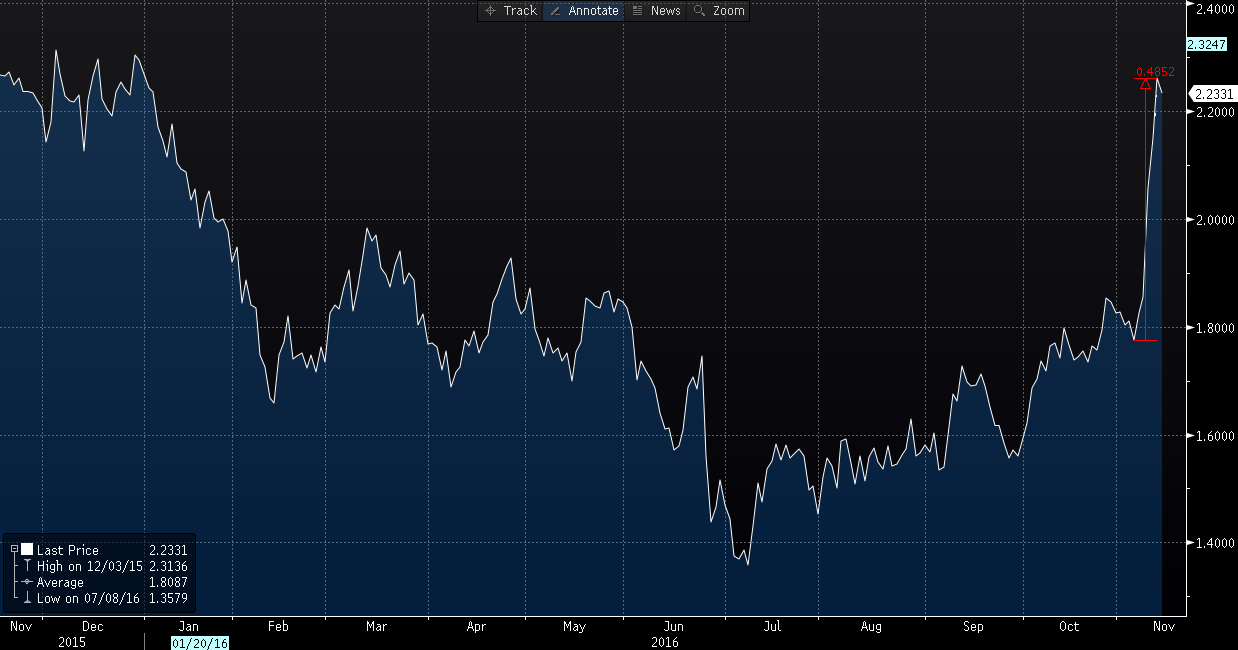Click the Average marker icon in legend
This screenshot has height=650, width=1238.
click(27, 582)
